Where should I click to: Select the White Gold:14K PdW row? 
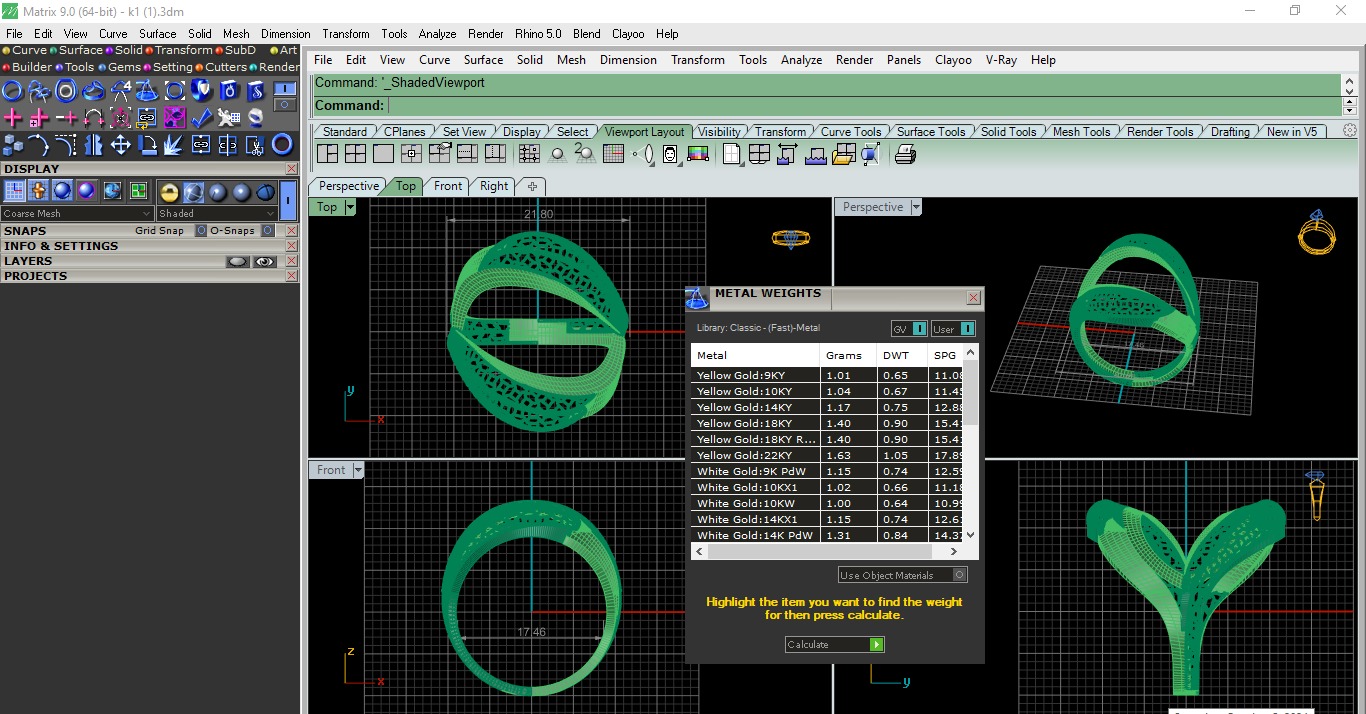pos(828,535)
